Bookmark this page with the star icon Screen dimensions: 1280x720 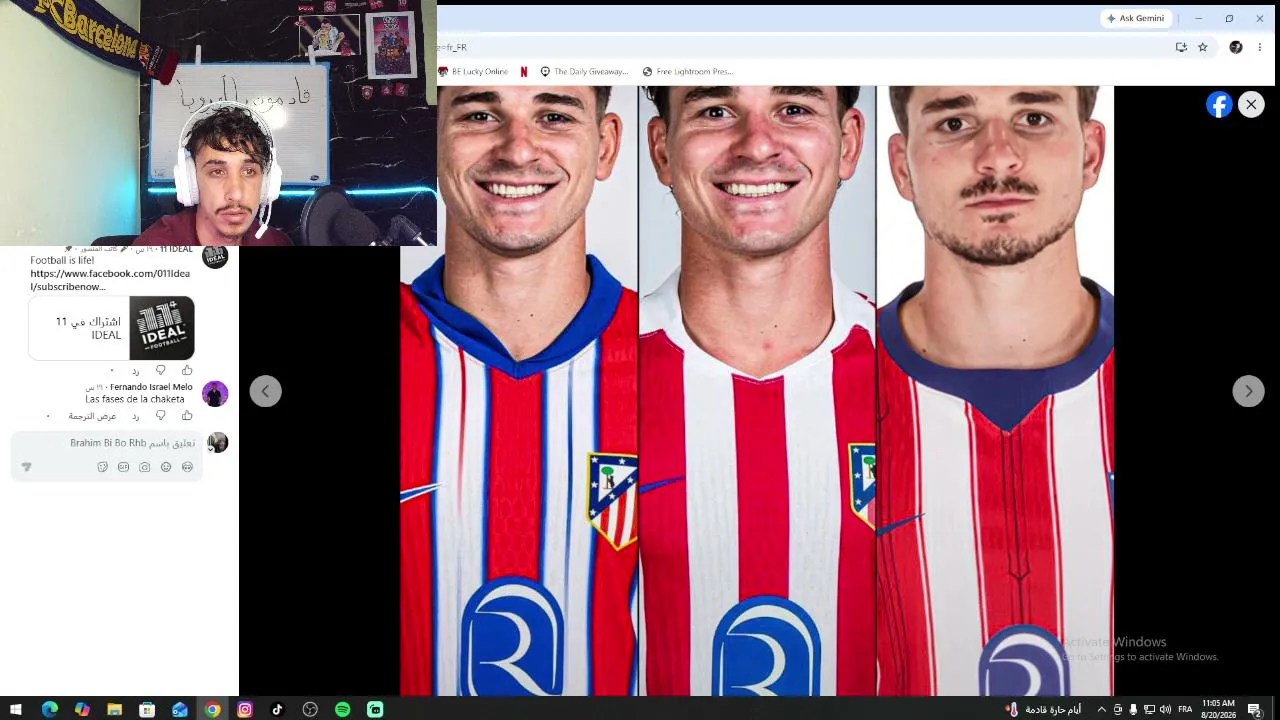click(1203, 47)
